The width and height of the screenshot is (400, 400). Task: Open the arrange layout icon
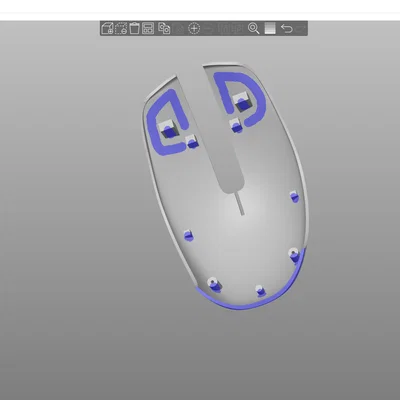pyautogui.click(x=148, y=28)
